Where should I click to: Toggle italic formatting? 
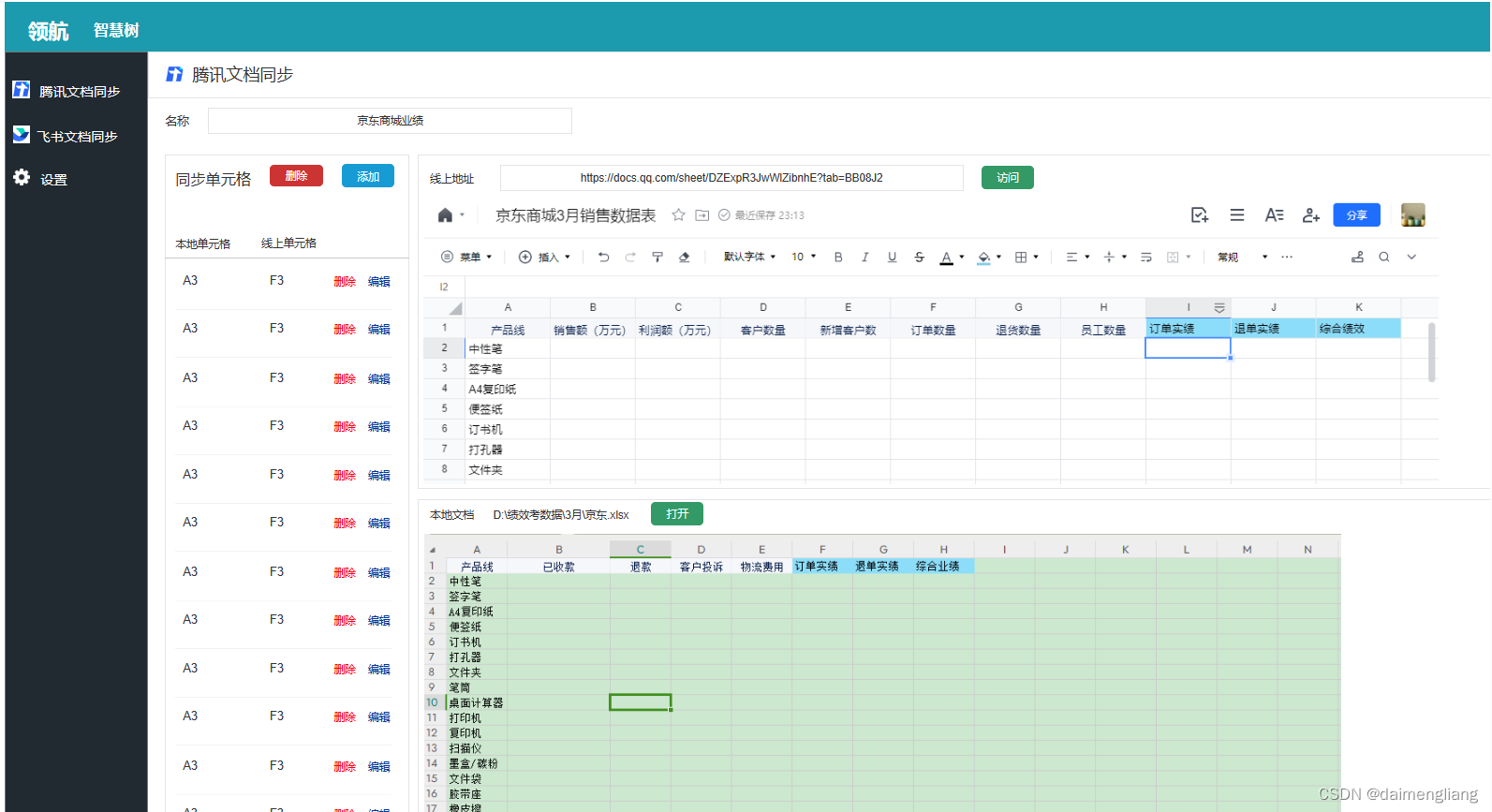[x=864, y=257]
